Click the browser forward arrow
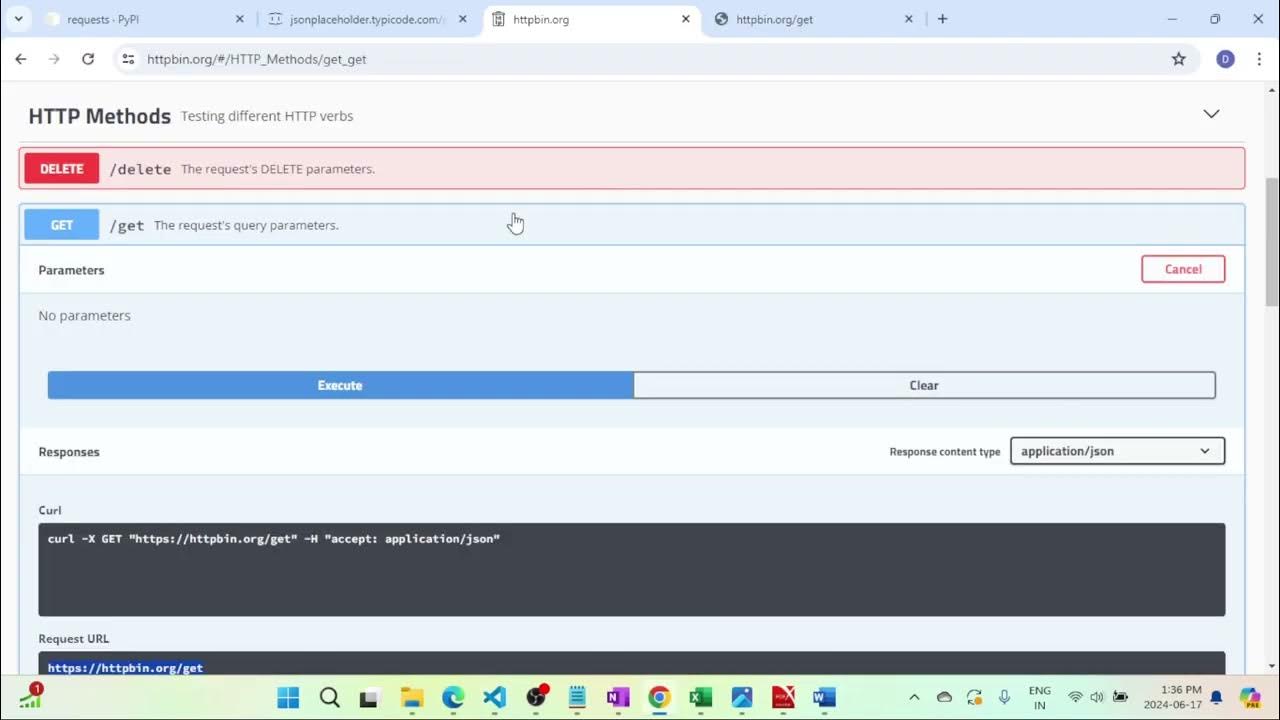The image size is (1280, 720). [54, 59]
